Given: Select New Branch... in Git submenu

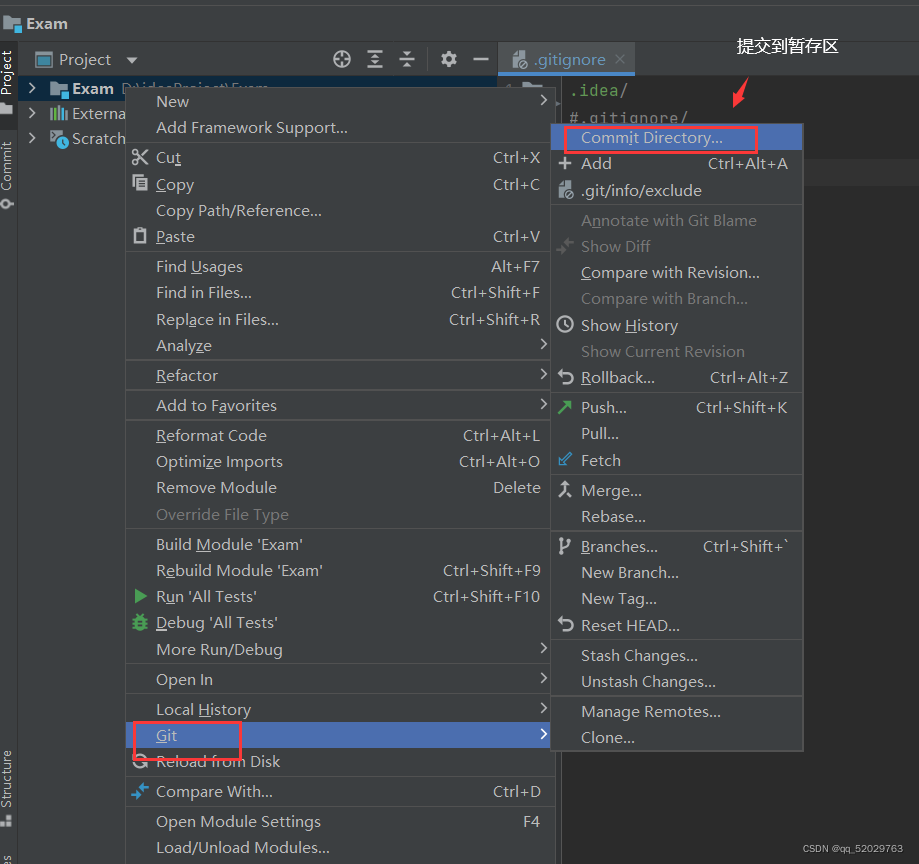Looking at the screenshot, I should click(x=676, y=573).
